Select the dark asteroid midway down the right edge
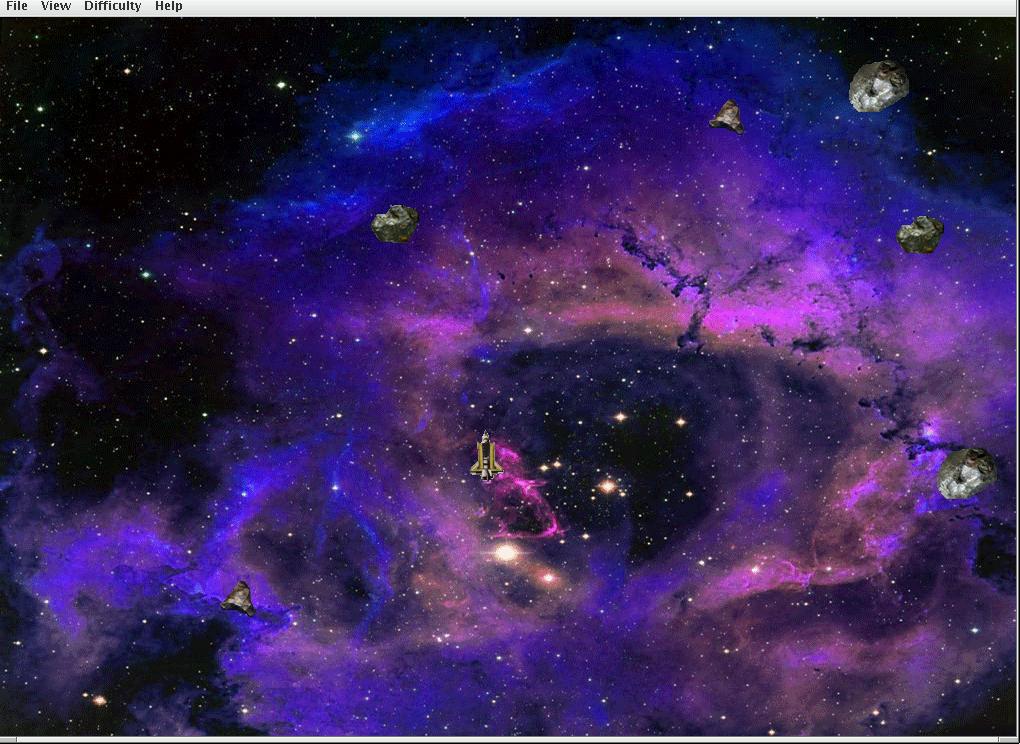Viewport: 1020px width, 744px height. coord(920,234)
